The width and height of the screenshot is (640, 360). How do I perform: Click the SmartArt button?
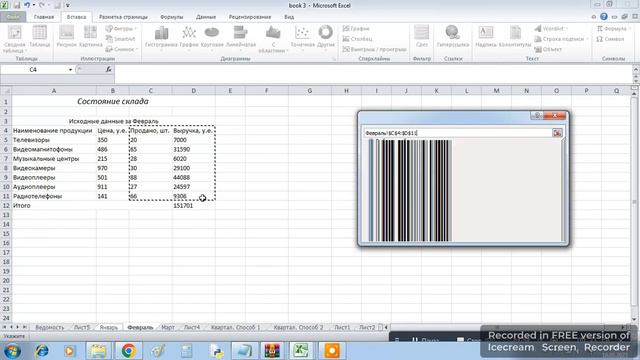click(x=120, y=39)
